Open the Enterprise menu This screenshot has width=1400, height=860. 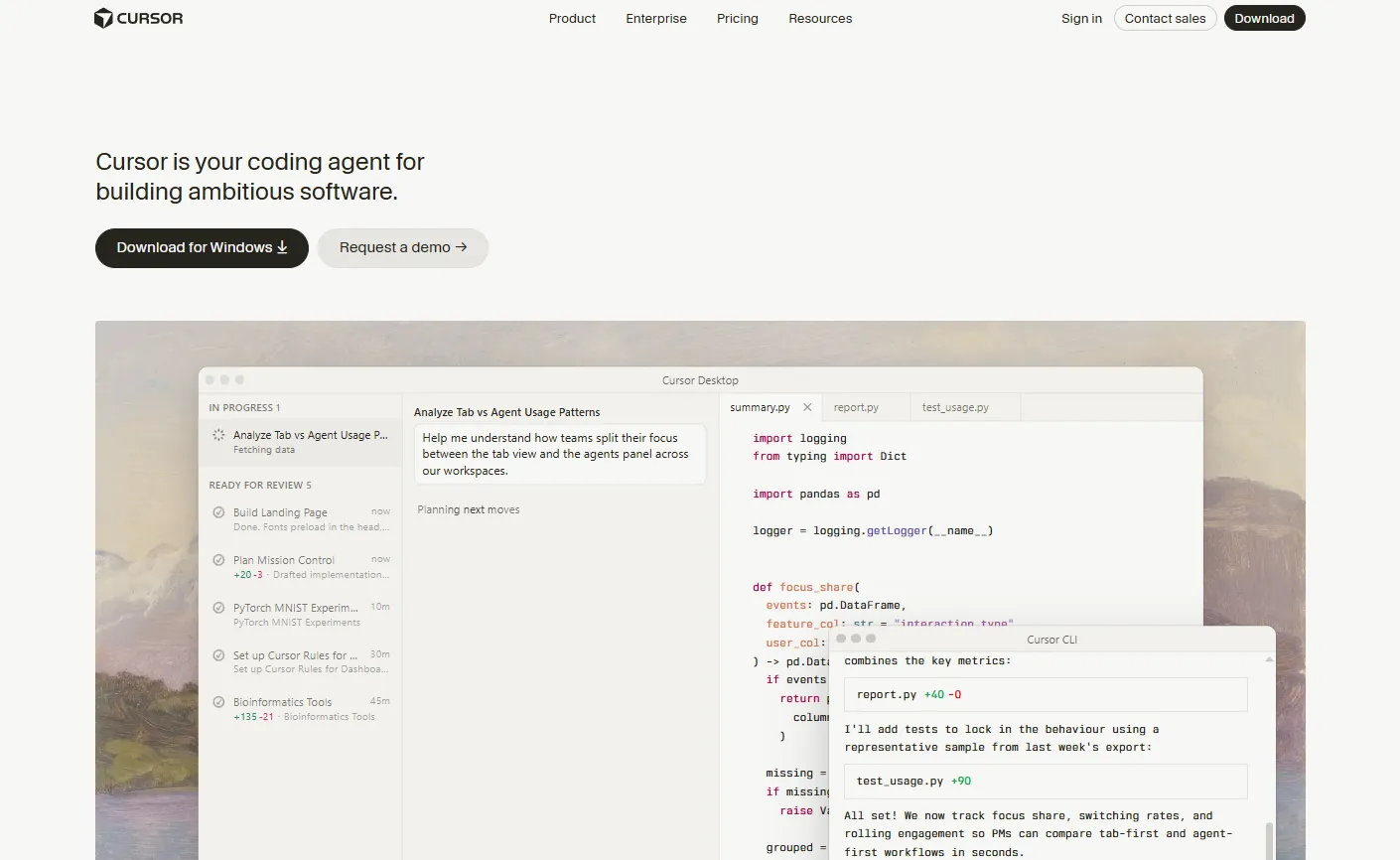click(x=656, y=18)
